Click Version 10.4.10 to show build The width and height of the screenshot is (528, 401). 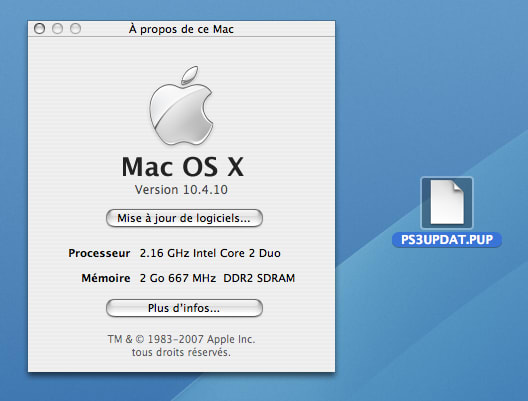pos(181,190)
